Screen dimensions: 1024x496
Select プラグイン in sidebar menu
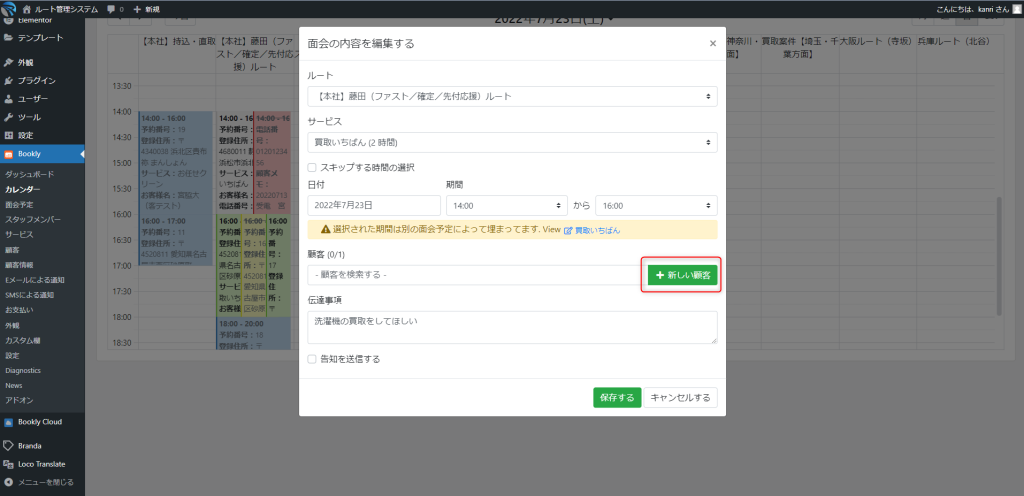36,80
